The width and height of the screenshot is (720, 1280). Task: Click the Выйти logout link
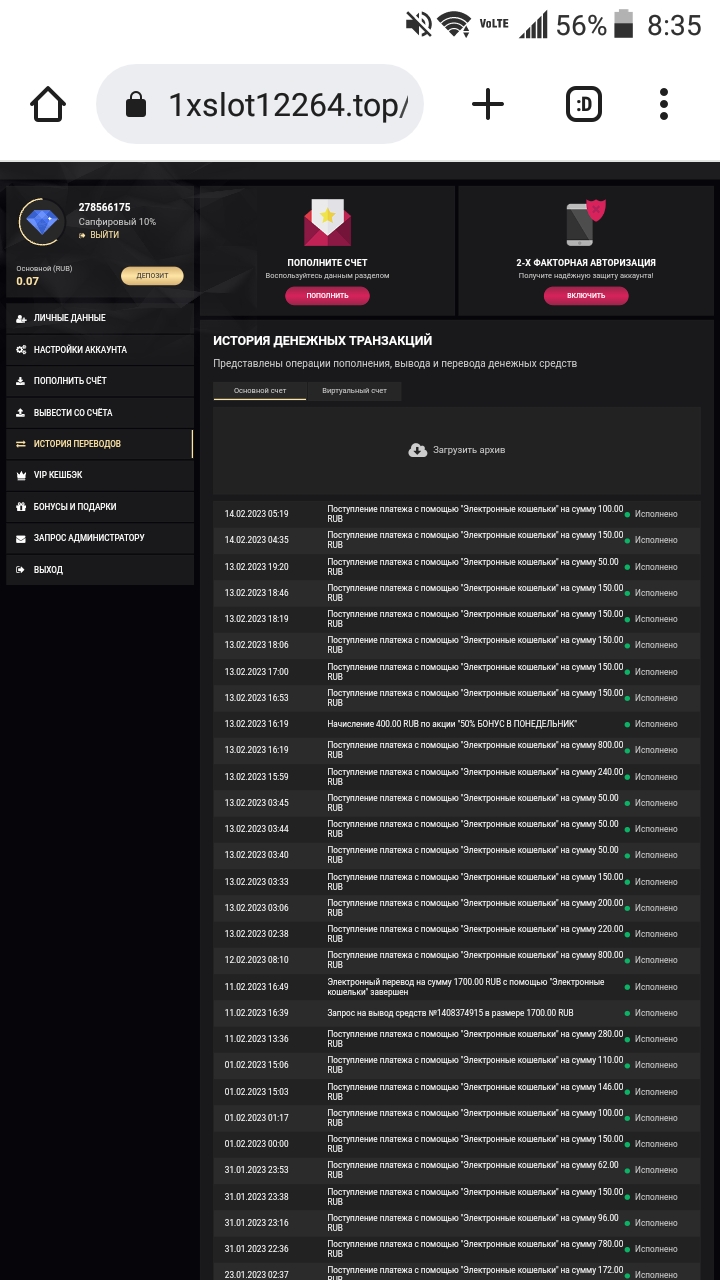[x=104, y=235]
